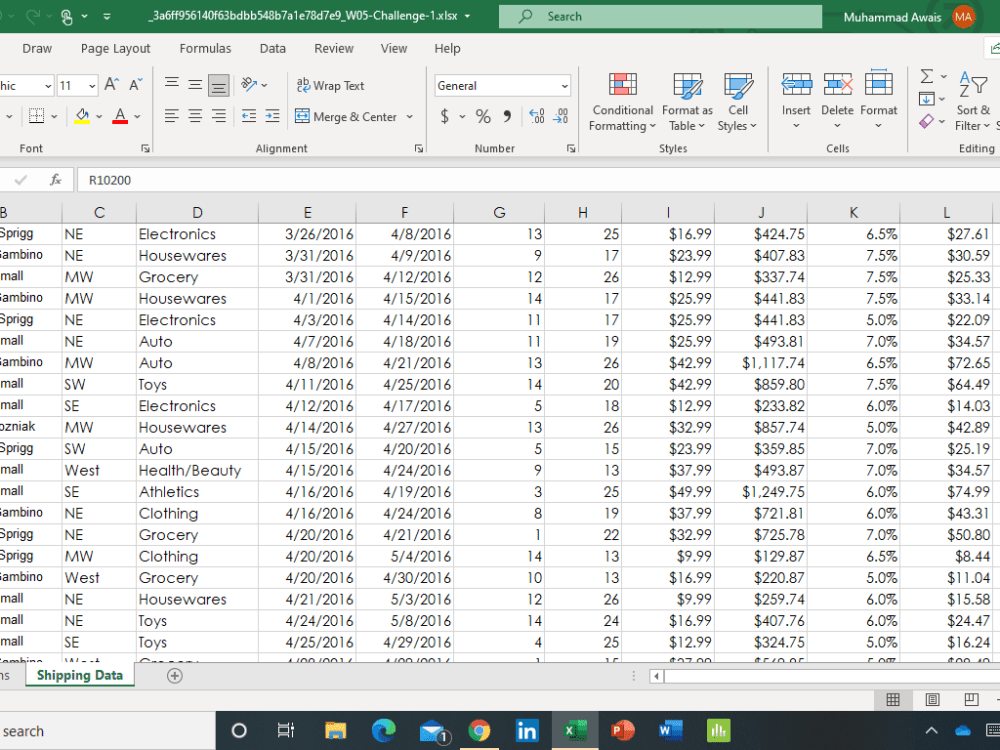Center text horizontally
This screenshot has height=750, width=1000.
(195, 116)
